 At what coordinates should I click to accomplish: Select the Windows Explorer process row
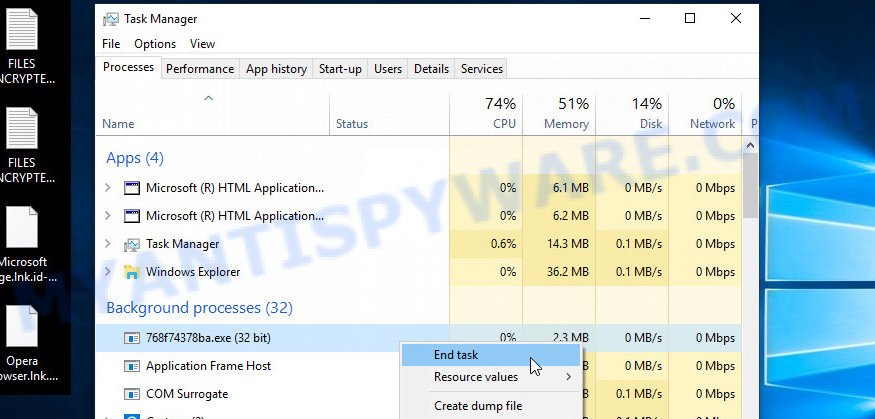pos(419,272)
